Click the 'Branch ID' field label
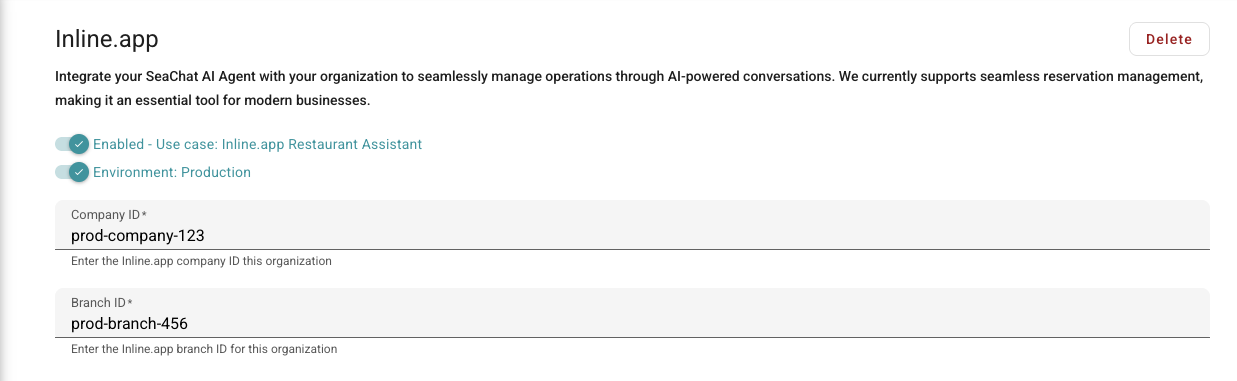This screenshot has height=381, width=1237. pyautogui.click(x=102, y=303)
